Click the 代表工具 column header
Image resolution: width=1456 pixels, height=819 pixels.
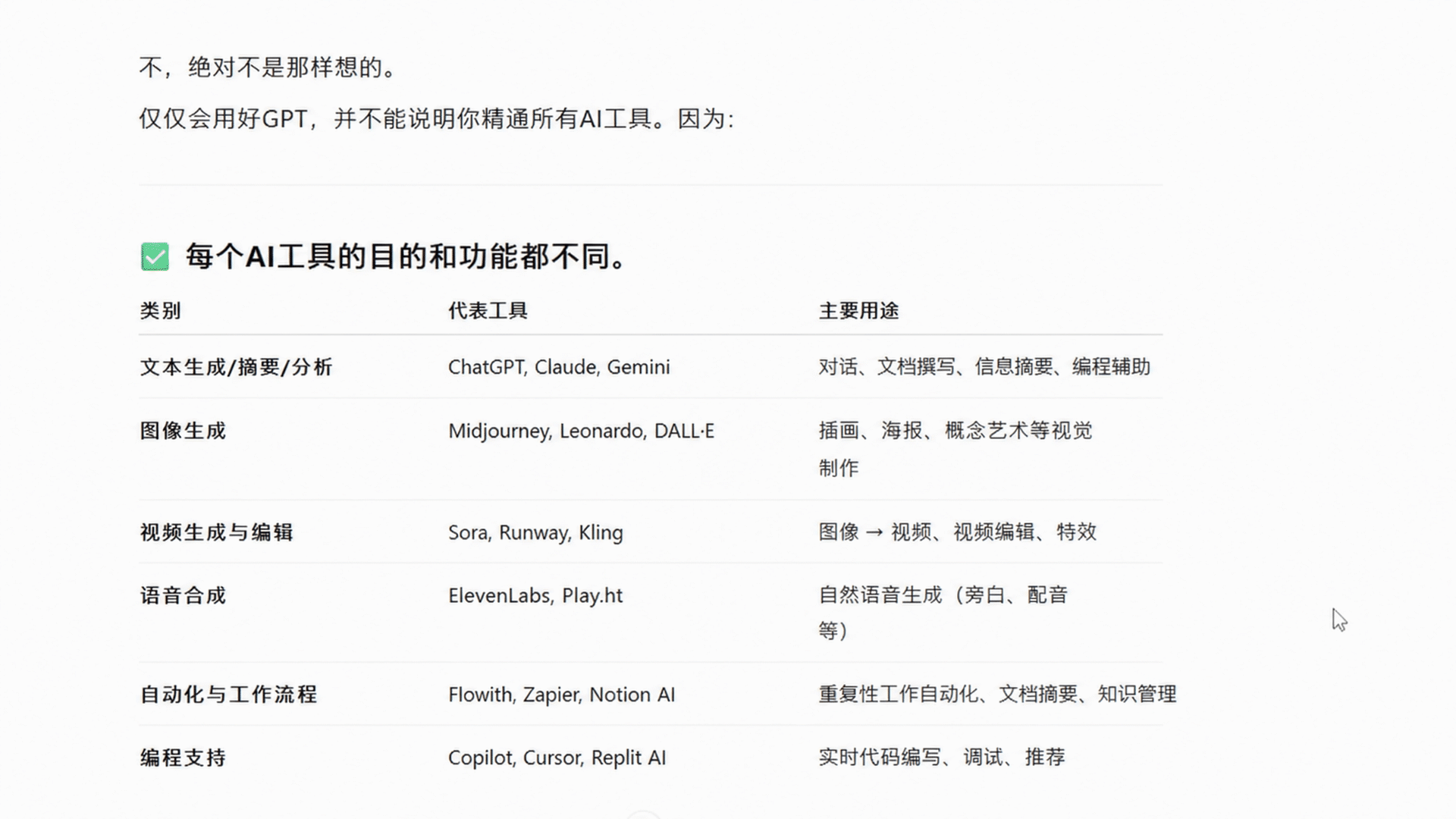tap(488, 310)
